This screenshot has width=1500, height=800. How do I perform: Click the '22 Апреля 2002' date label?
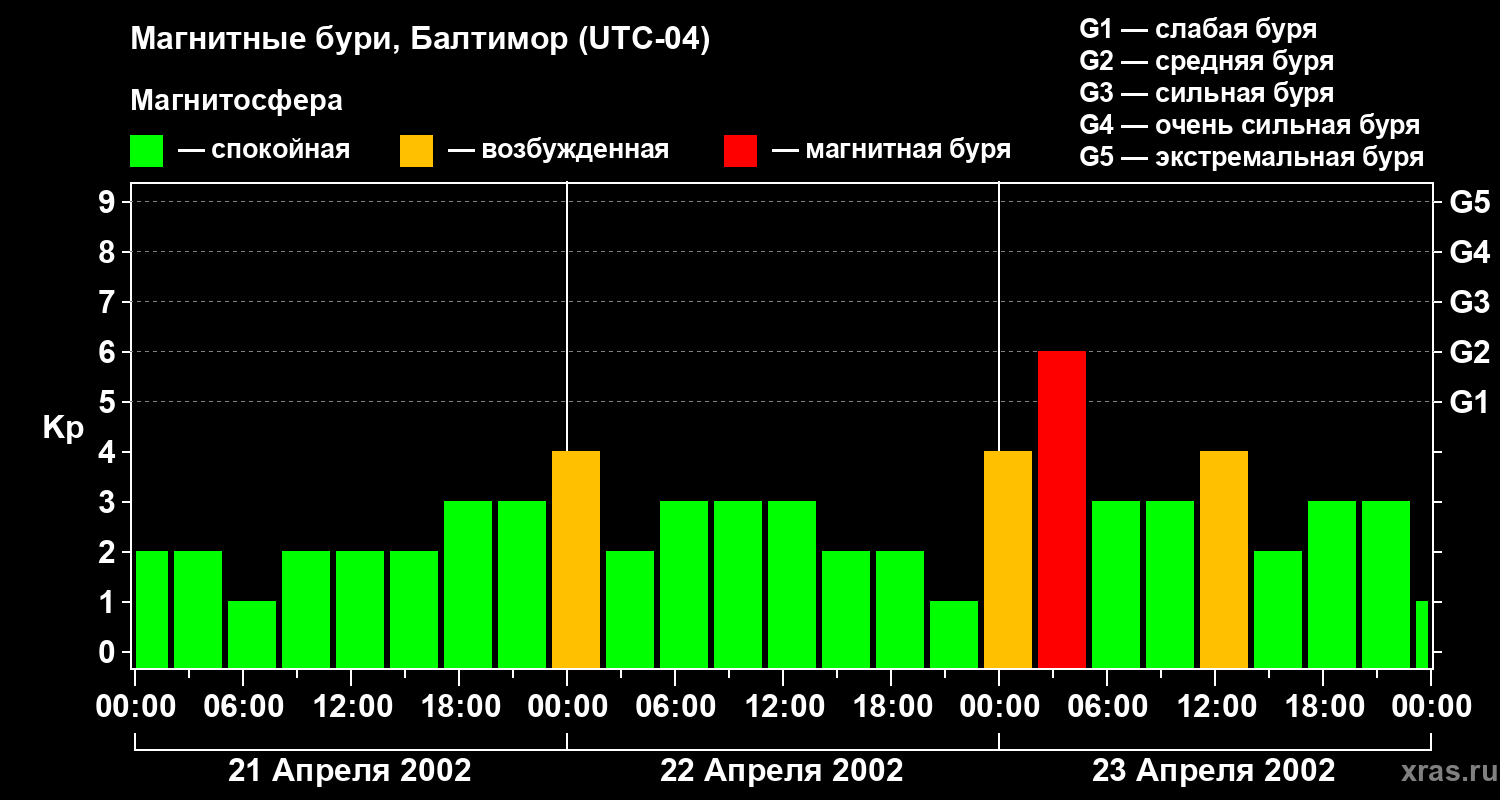pos(782,771)
